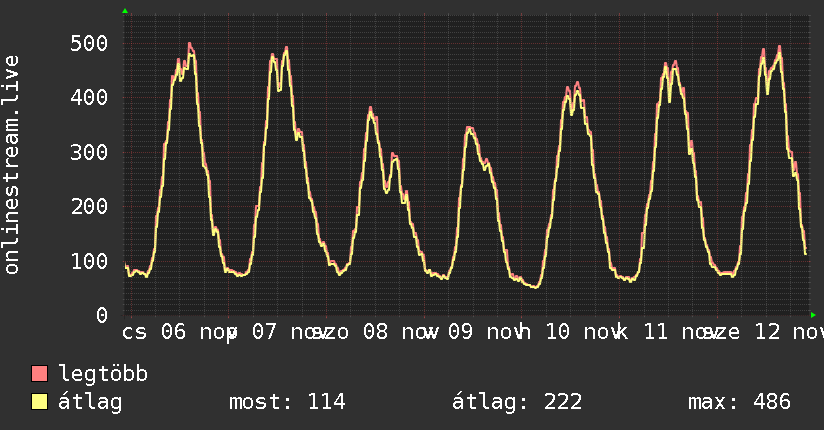Click the onlinestream.live vertical axis title

point(12,165)
